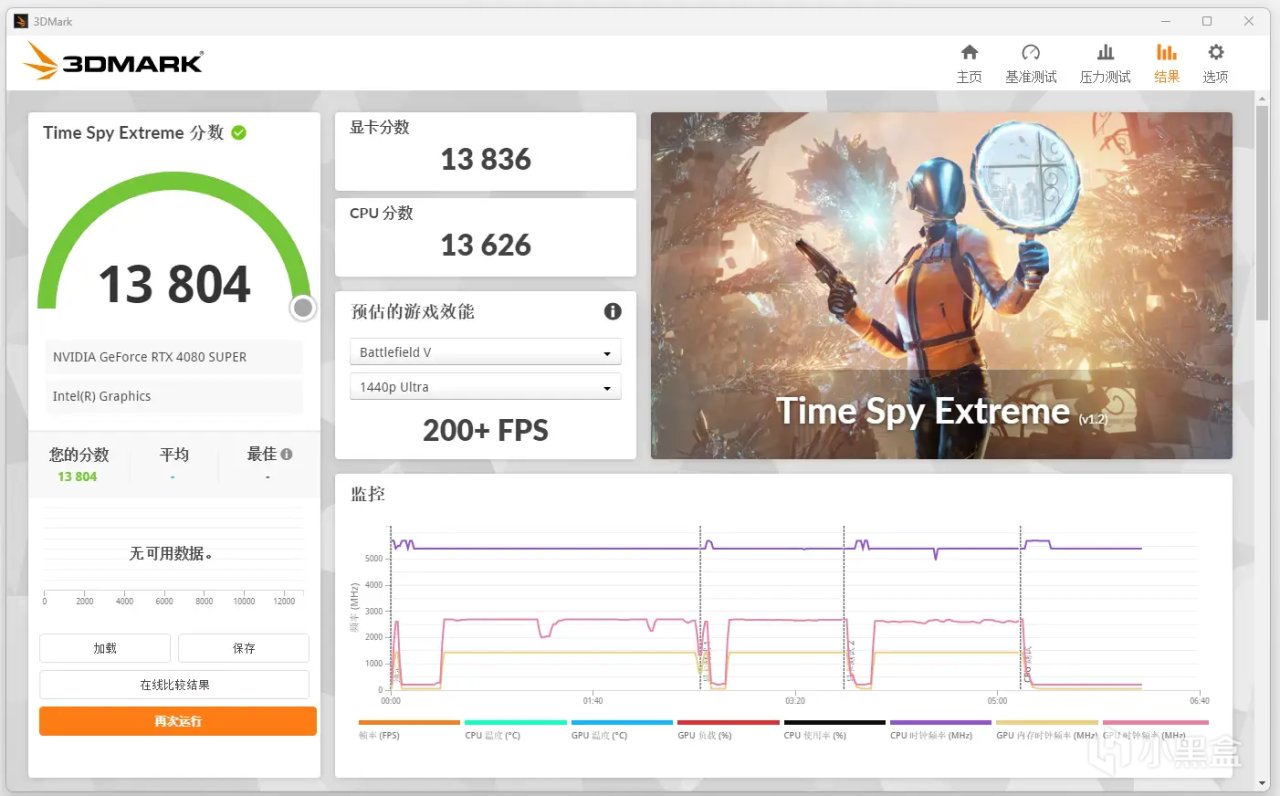Minimize the 3DMark window
This screenshot has height=796, width=1280.
1166,21
